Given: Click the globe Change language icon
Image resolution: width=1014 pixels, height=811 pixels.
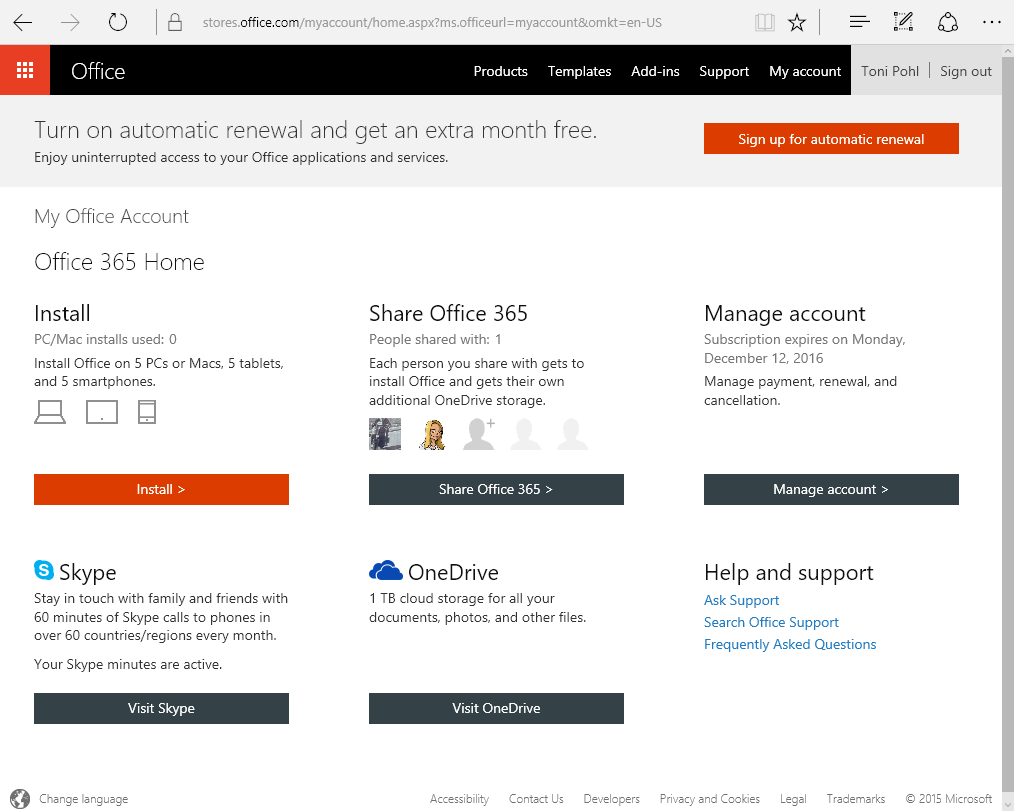Looking at the screenshot, I should pos(20,799).
